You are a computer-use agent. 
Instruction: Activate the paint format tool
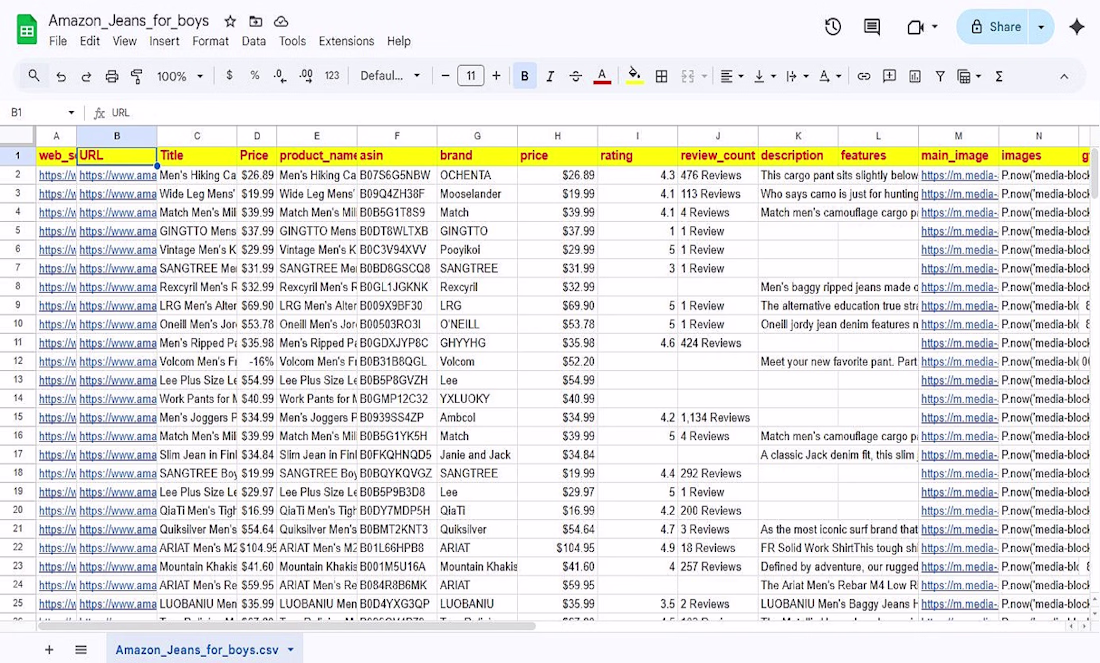coord(137,76)
